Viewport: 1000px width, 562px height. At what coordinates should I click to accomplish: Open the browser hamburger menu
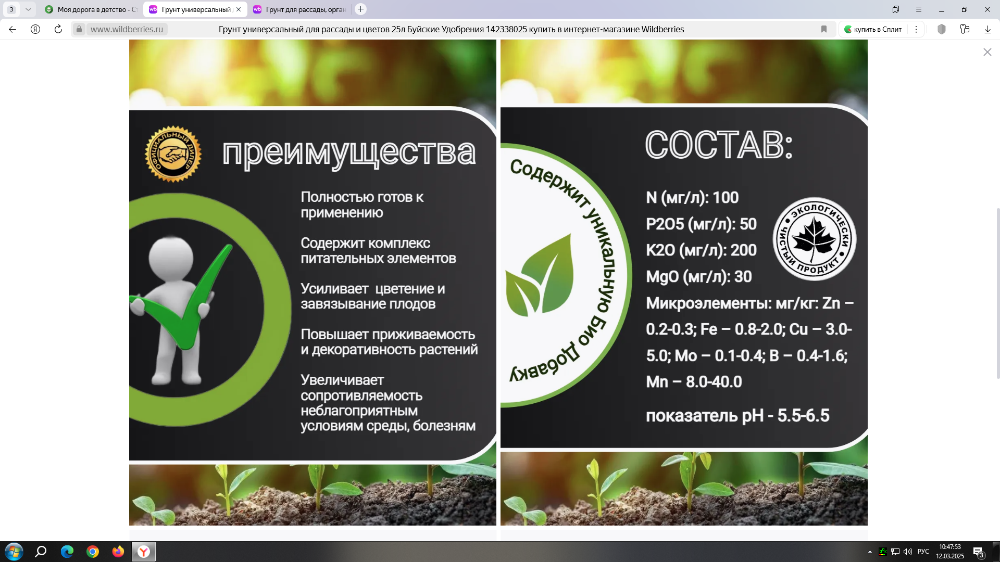(x=920, y=9)
